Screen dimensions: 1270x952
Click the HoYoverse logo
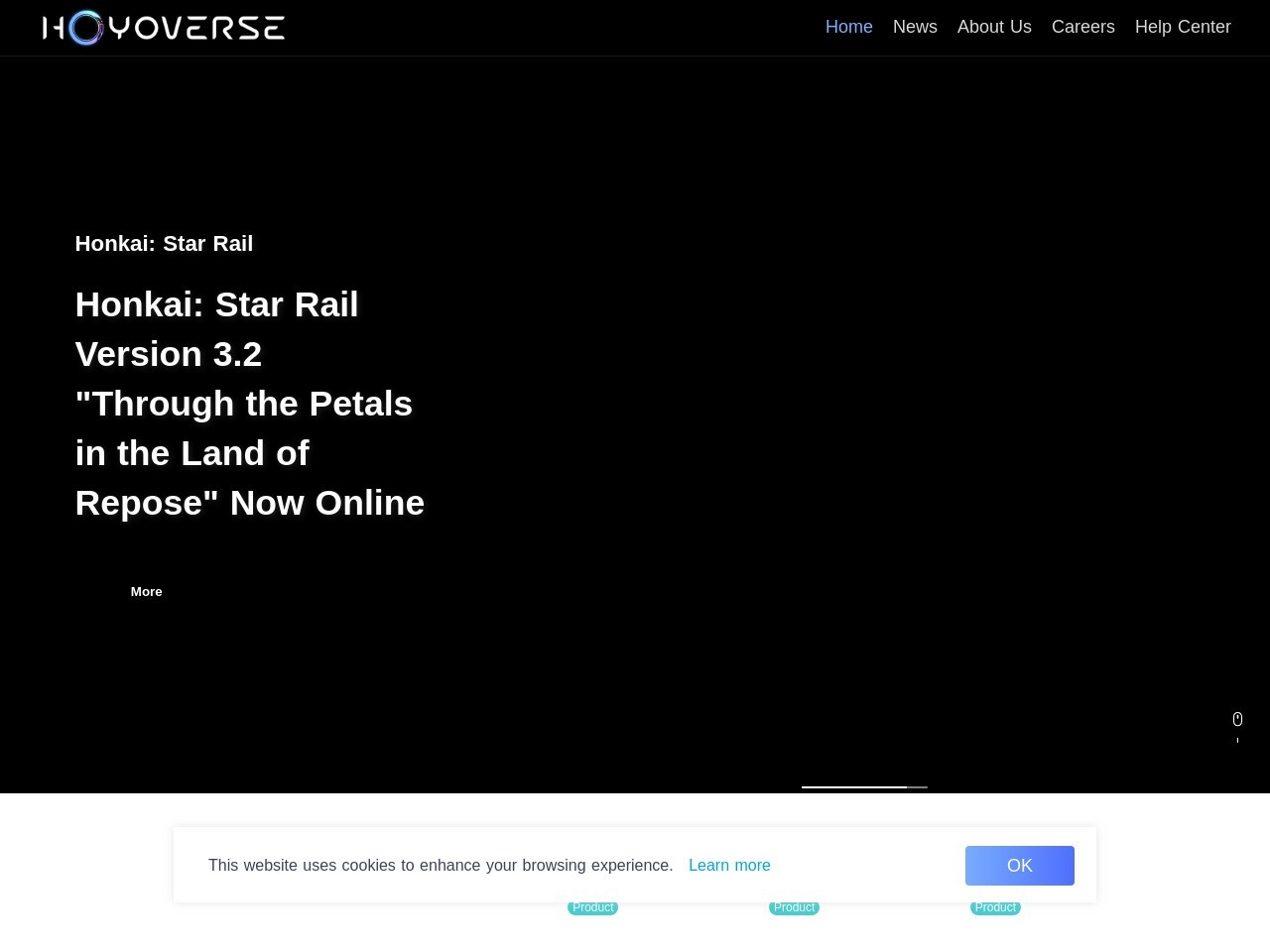pos(164,28)
